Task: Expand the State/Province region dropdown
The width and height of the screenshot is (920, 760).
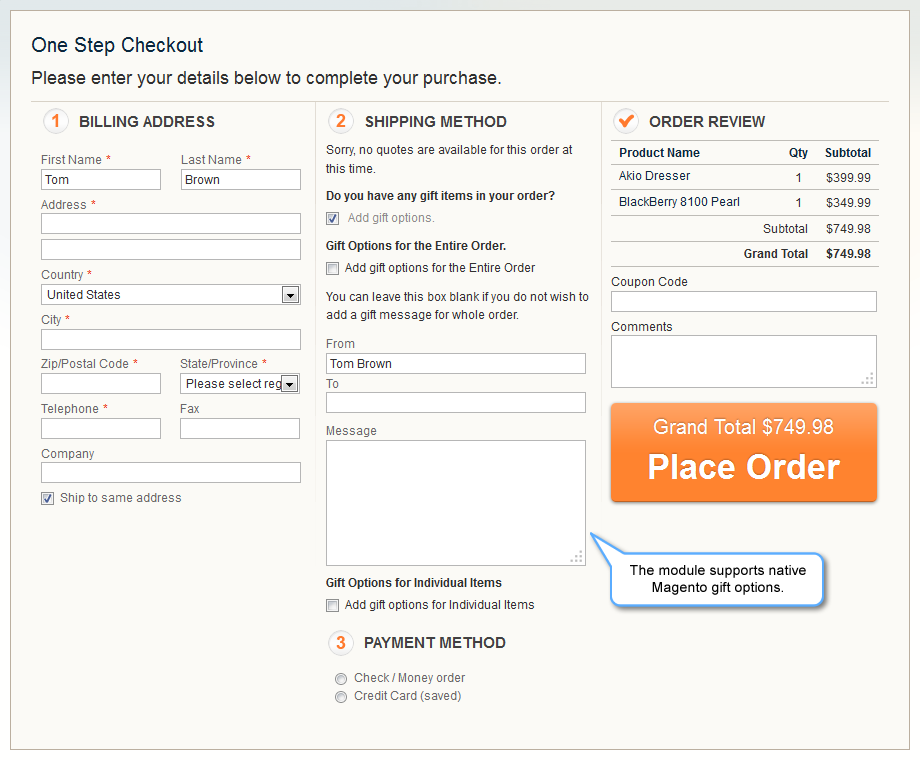Action: click(240, 384)
